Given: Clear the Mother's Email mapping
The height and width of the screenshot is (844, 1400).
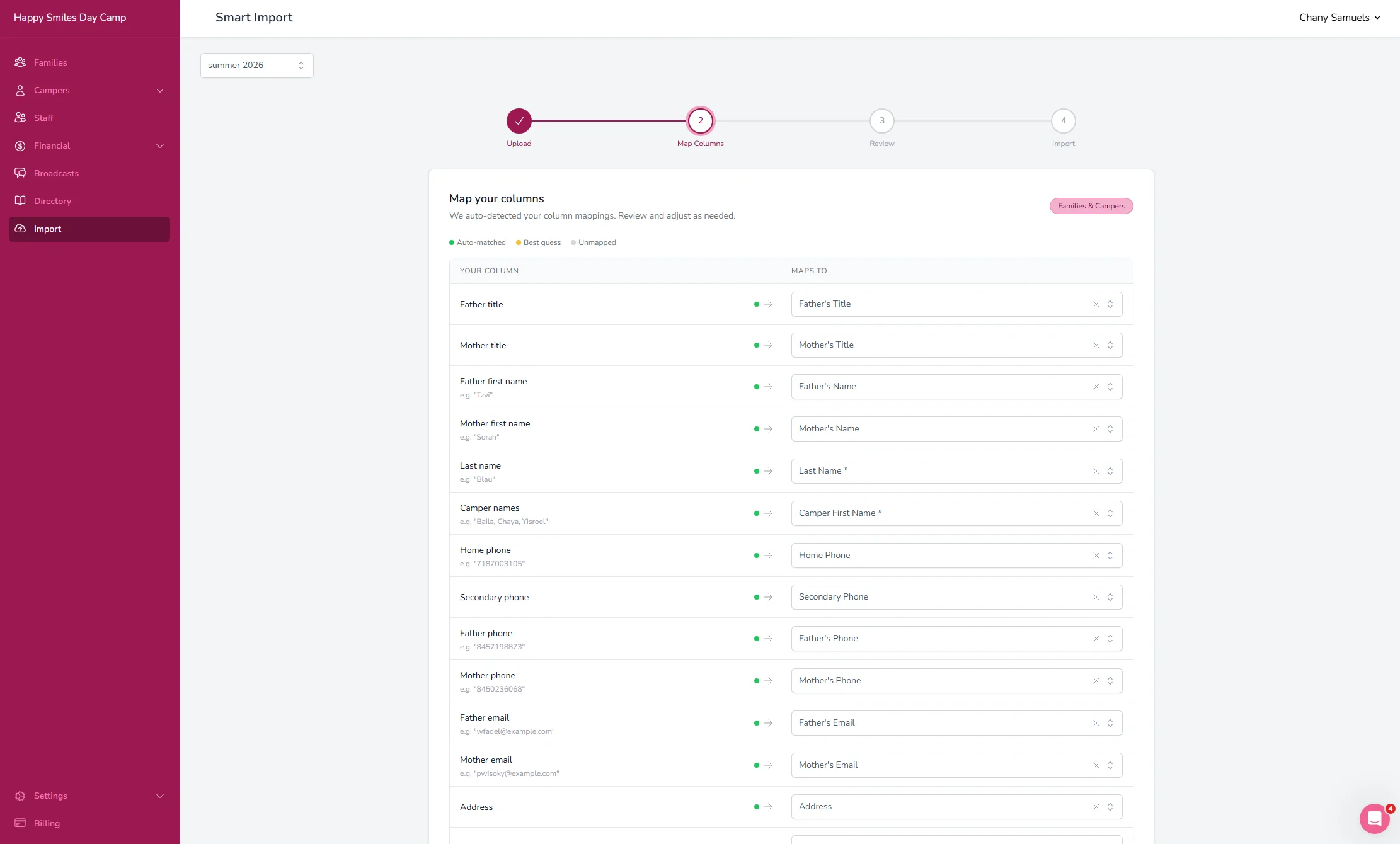Looking at the screenshot, I should coord(1096,765).
